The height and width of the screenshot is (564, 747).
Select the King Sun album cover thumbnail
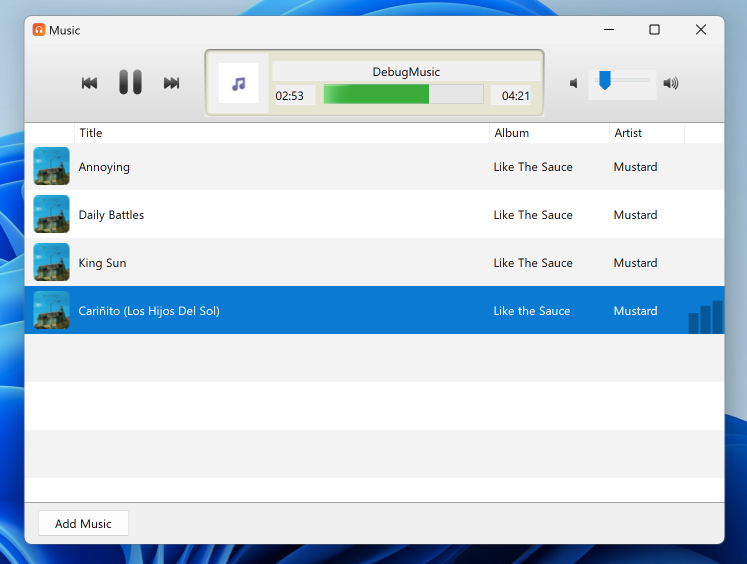point(51,262)
